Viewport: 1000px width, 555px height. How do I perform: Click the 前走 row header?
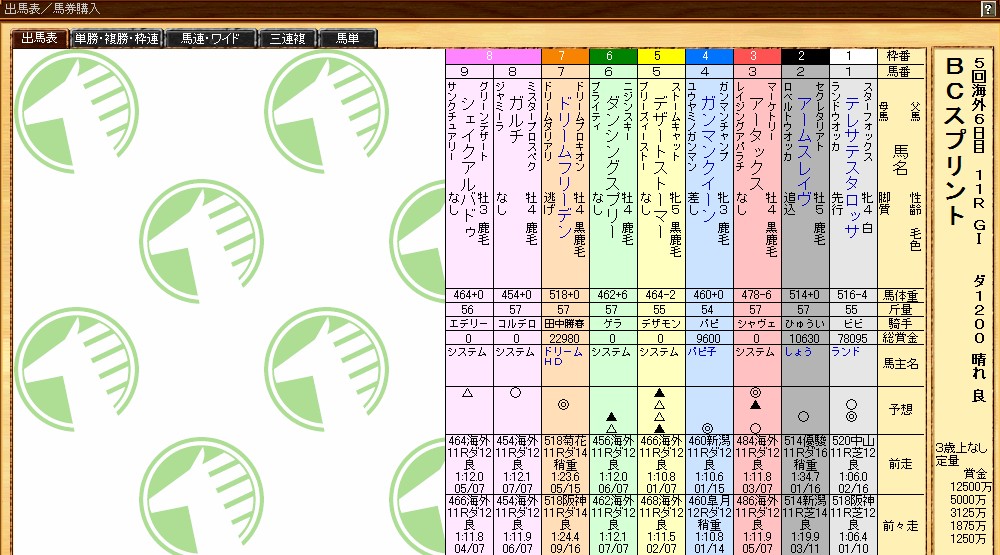tap(901, 464)
